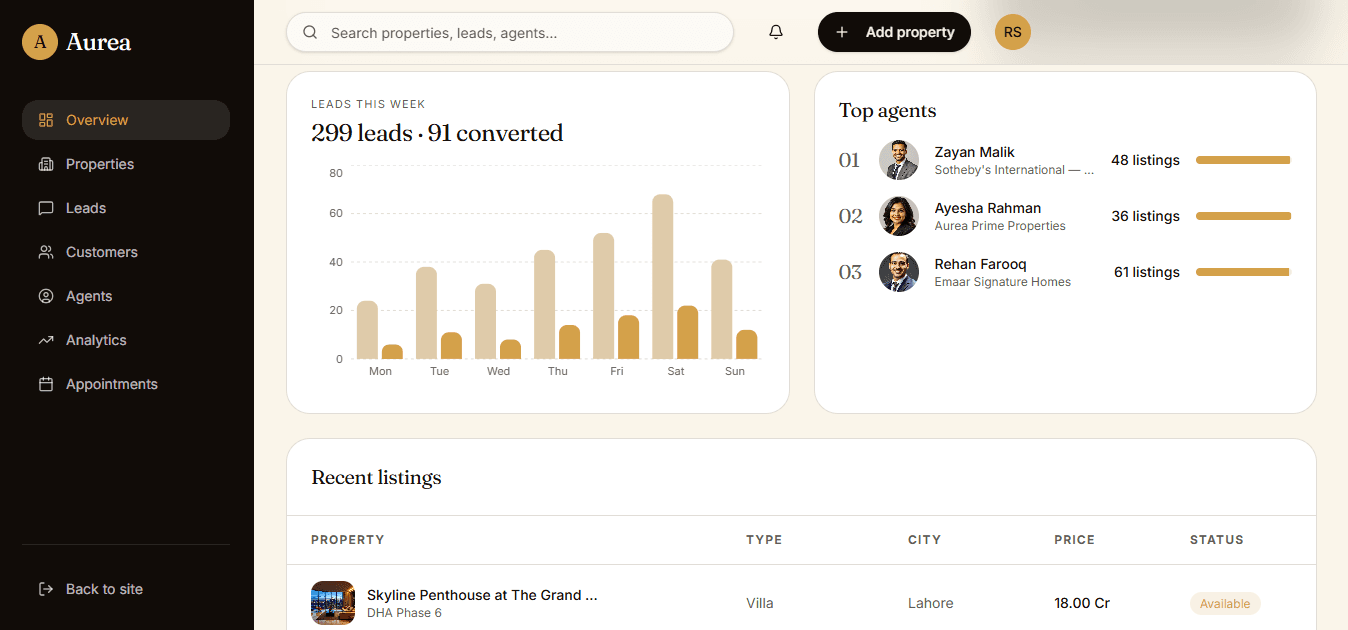The width and height of the screenshot is (1348, 630).
Task: Open the Skyline Penthouse at The Grand listing
Action: pyautogui.click(x=482, y=595)
